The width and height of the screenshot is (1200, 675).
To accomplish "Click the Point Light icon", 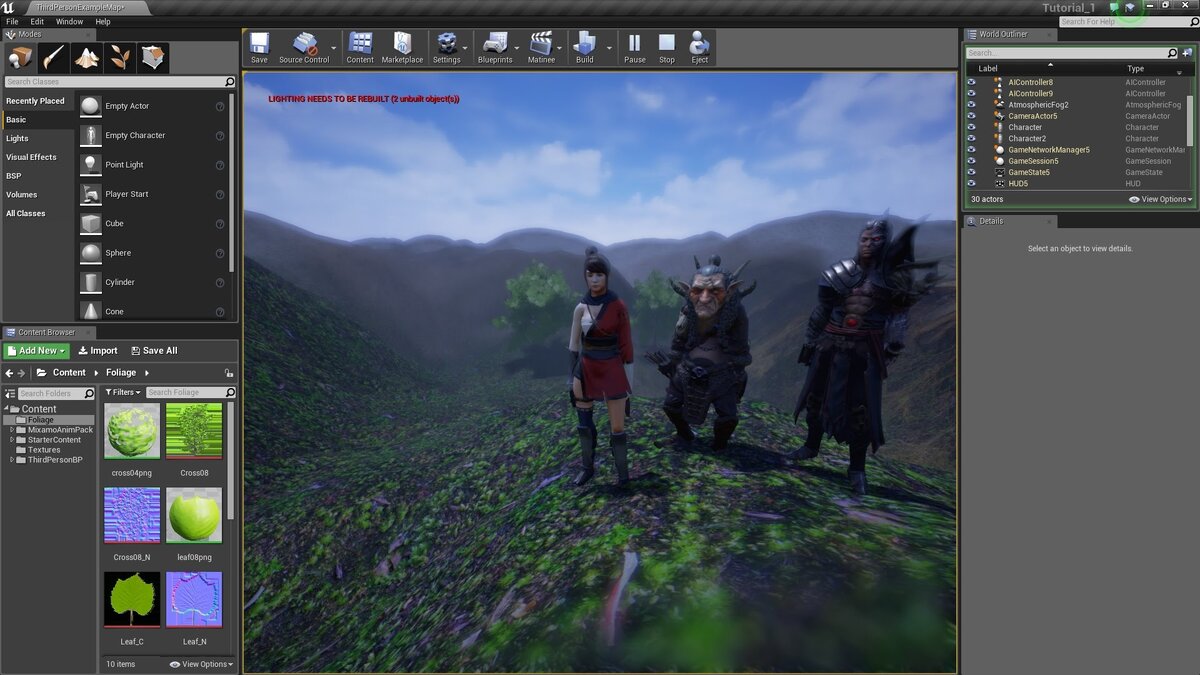I will (91, 164).
